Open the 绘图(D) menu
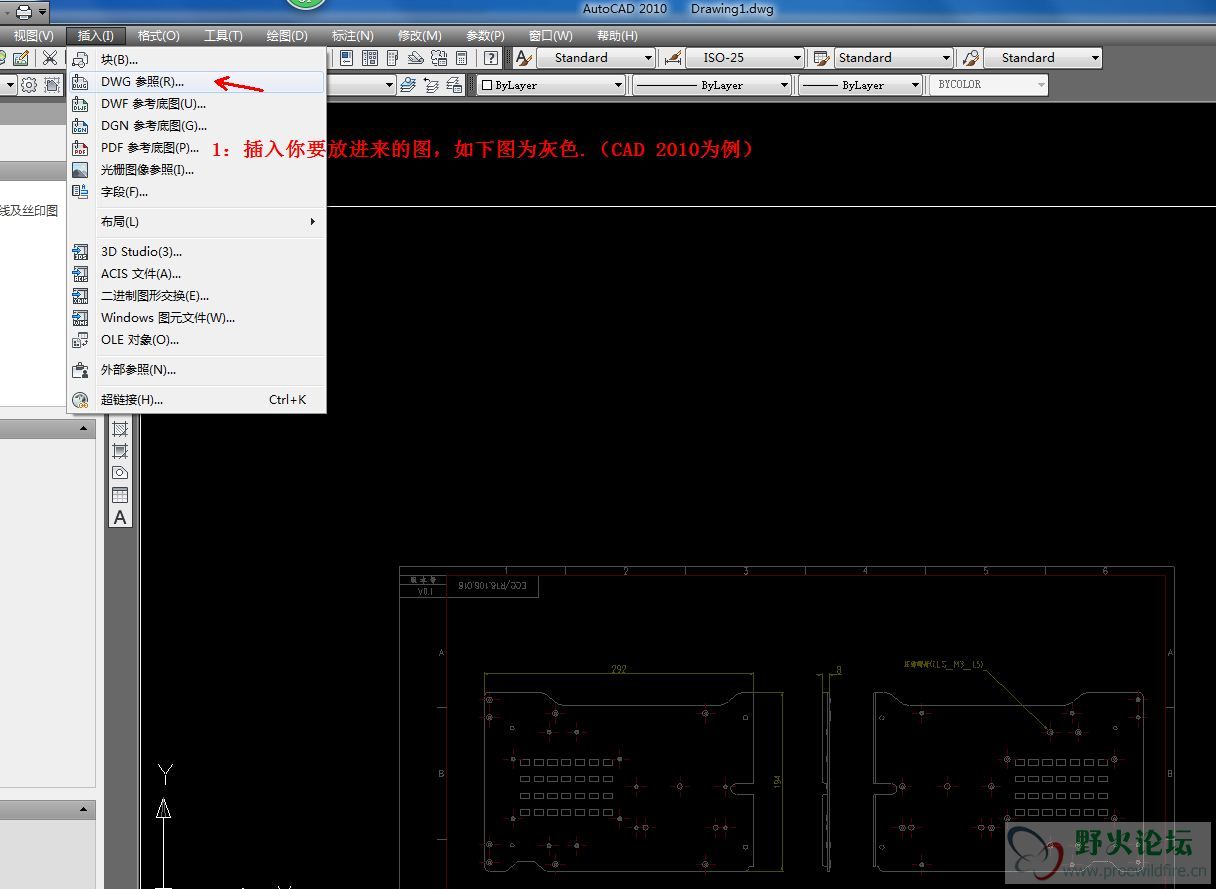Viewport: 1216px width, 889px height. click(287, 35)
